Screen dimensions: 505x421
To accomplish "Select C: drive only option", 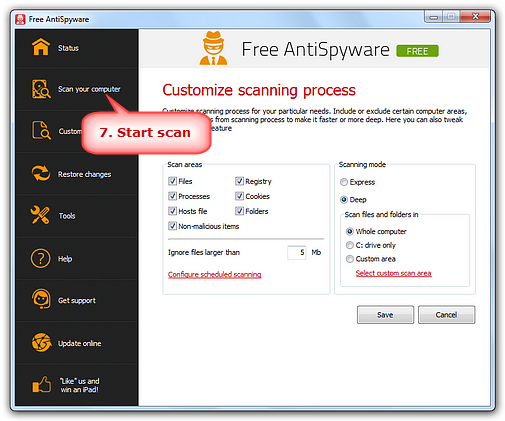I will point(350,245).
